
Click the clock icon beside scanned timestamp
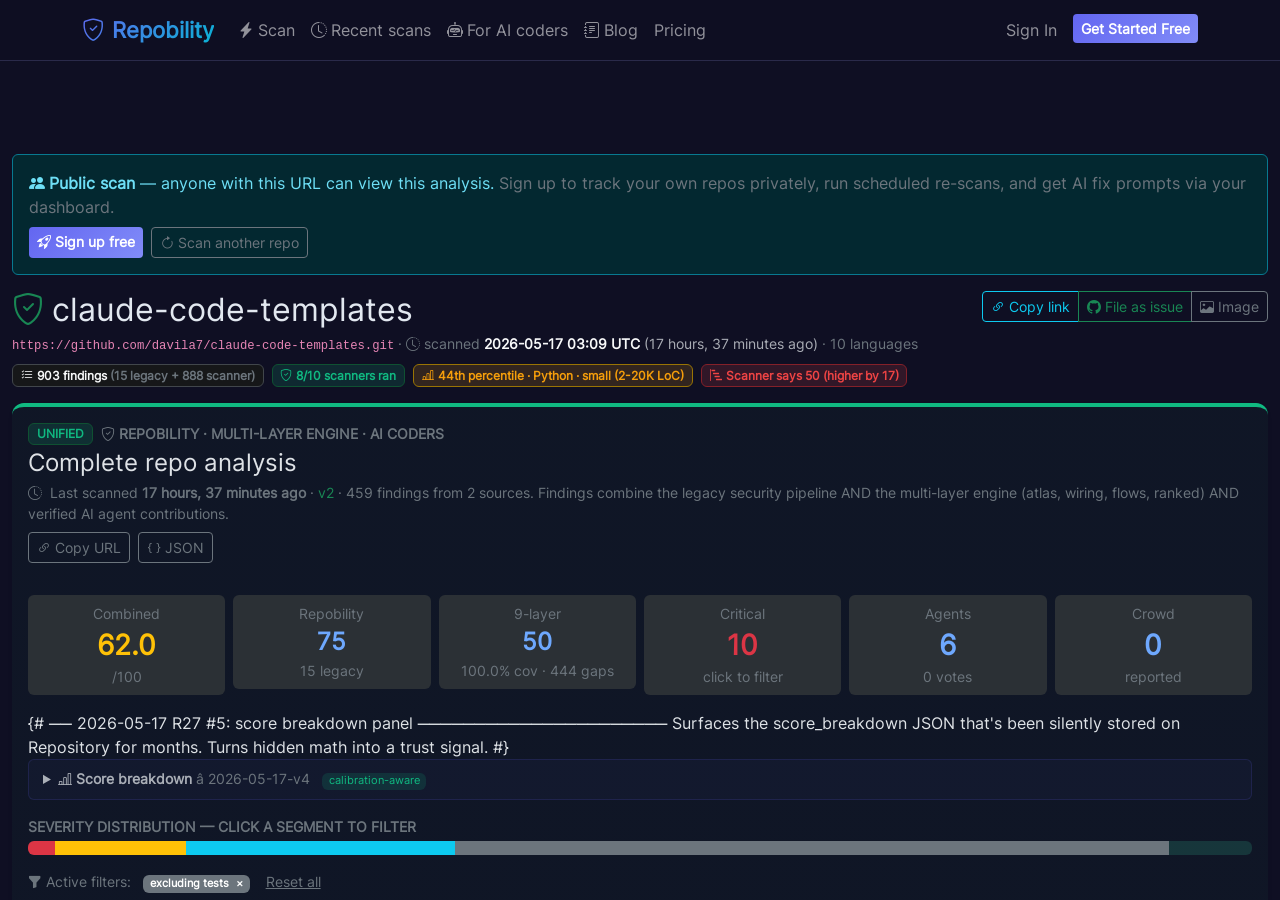click(413, 344)
